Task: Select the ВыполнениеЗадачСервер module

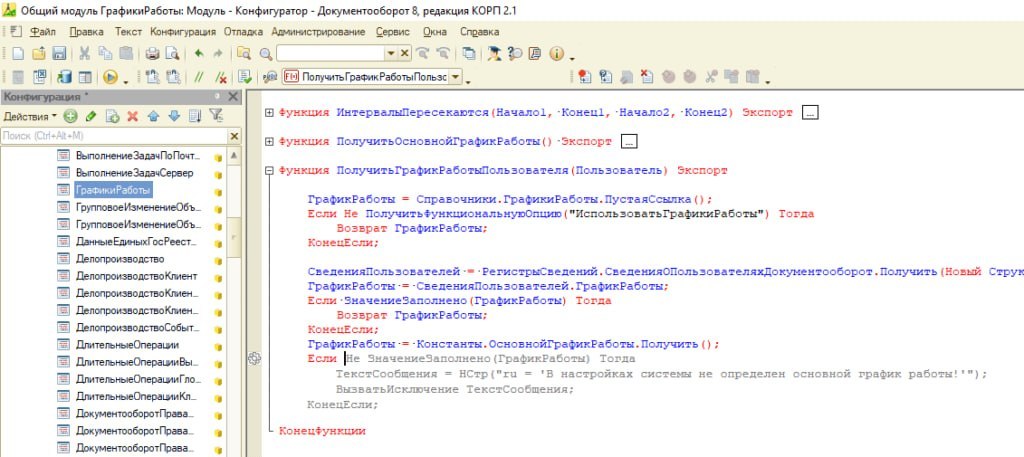Action: tap(135, 173)
